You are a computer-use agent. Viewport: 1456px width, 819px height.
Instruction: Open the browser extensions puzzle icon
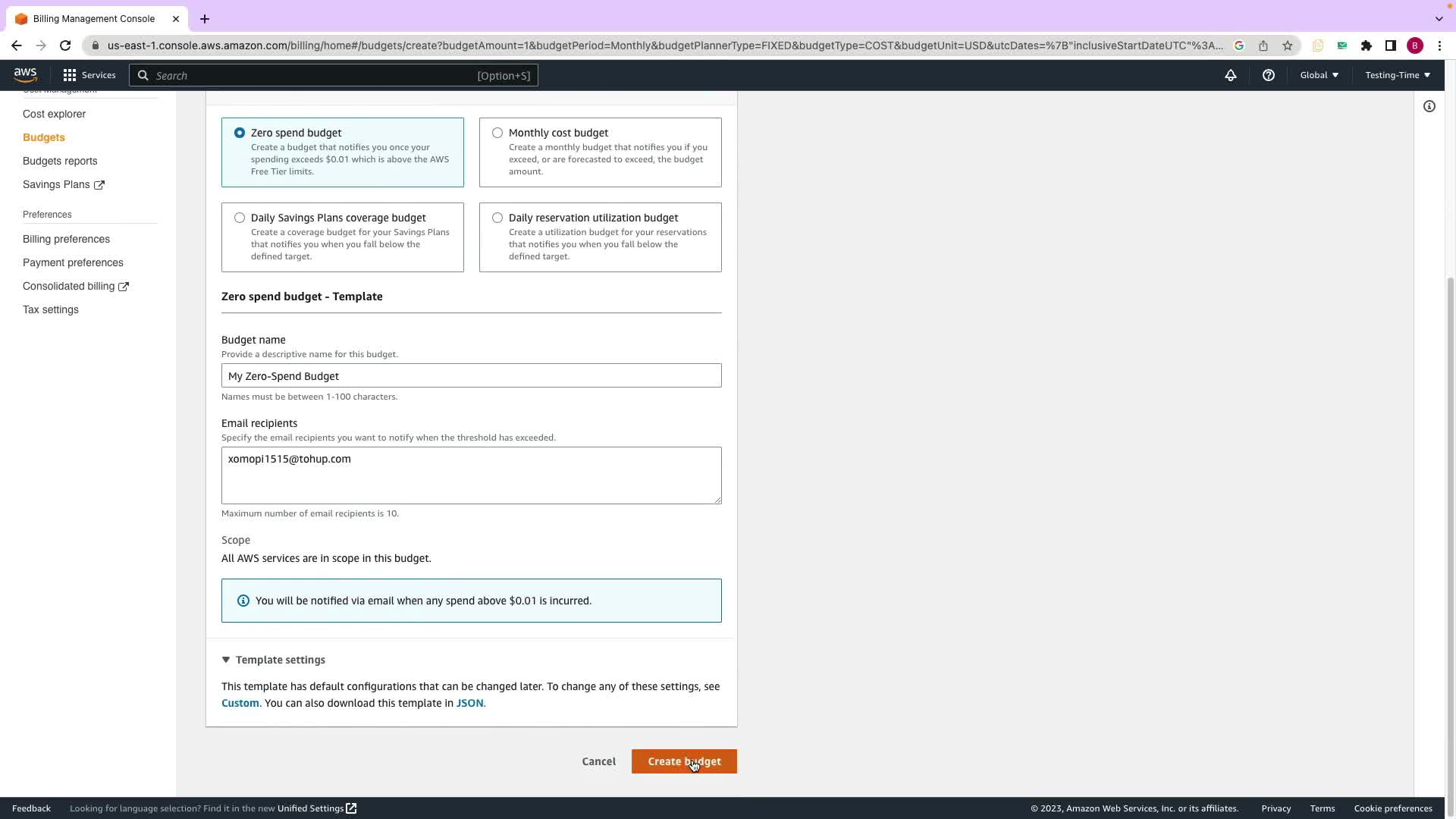pos(1366,45)
